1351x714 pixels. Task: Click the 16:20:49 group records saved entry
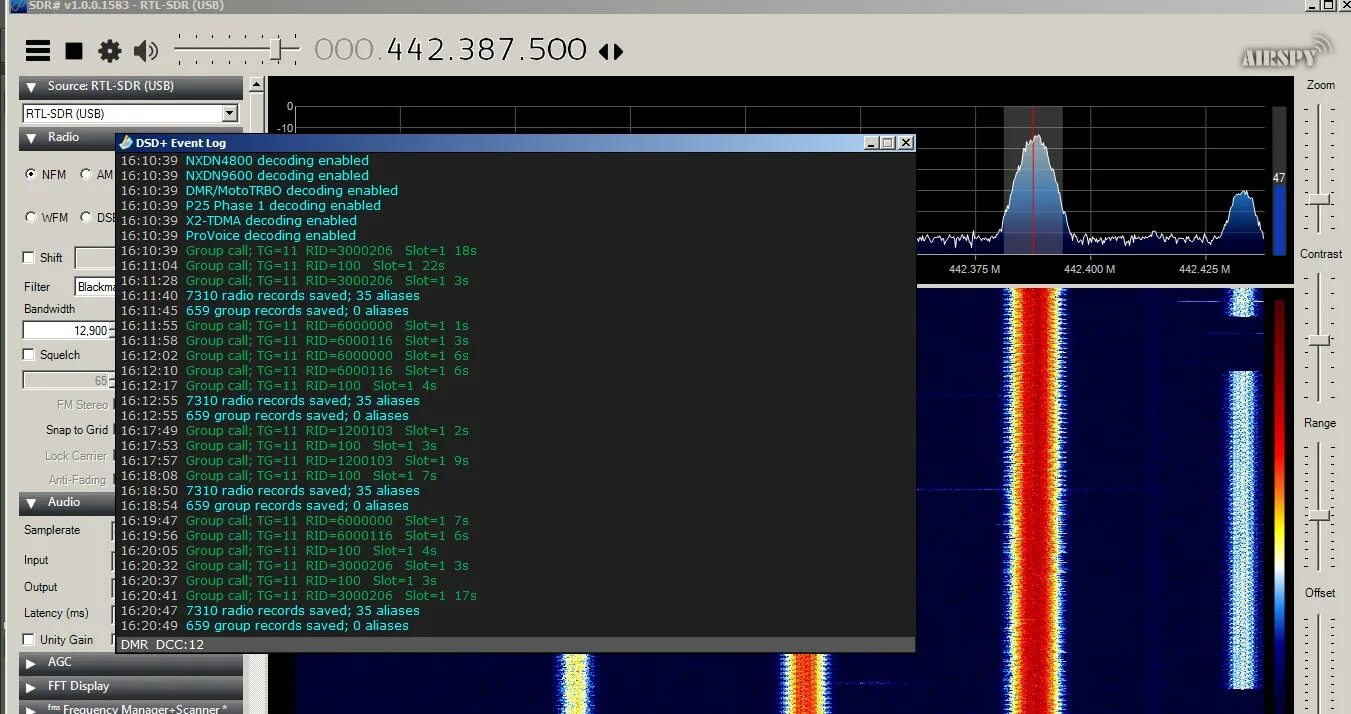[264, 625]
